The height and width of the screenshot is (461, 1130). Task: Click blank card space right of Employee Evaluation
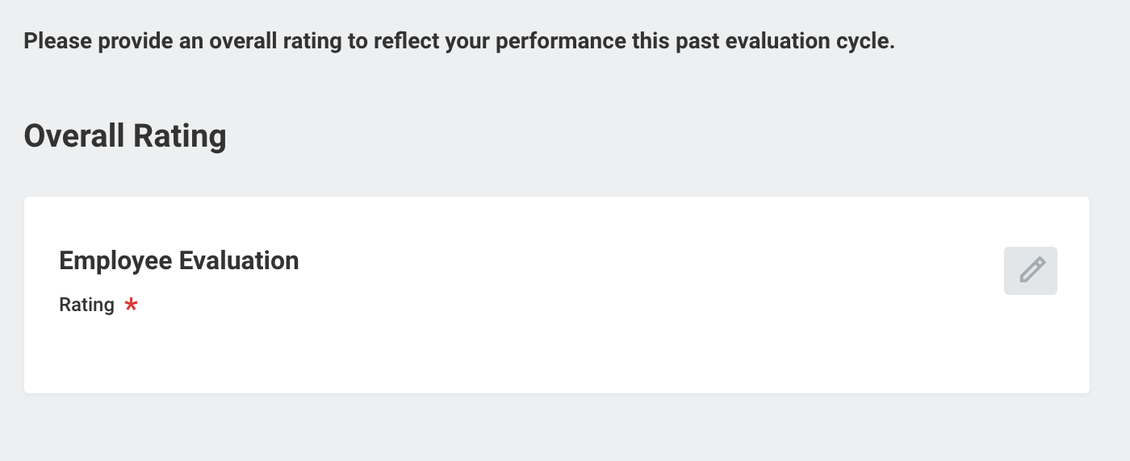click(649, 260)
